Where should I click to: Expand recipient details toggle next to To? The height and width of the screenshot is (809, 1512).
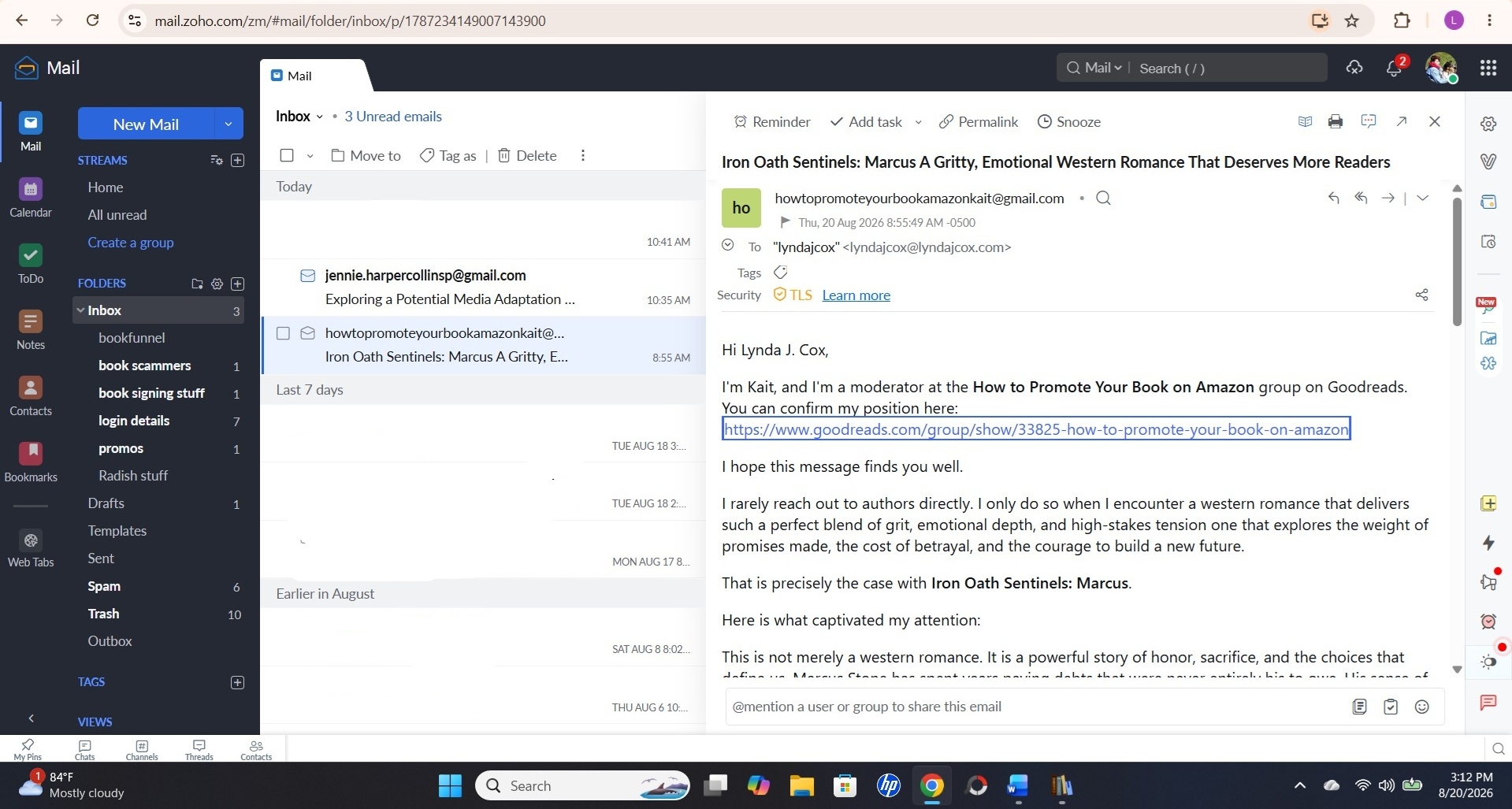[728, 245]
